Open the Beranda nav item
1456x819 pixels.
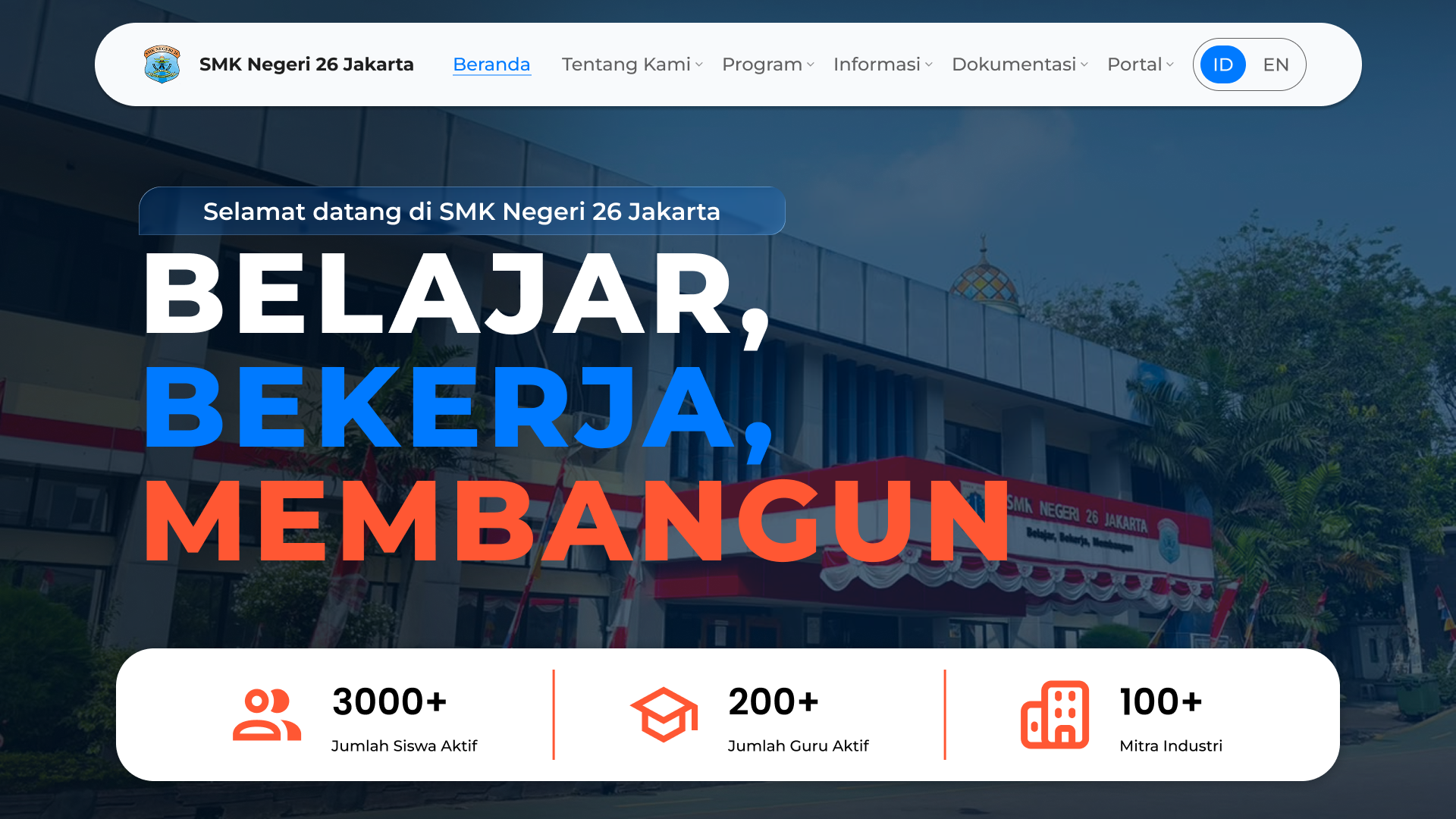click(x=491, y=64)
